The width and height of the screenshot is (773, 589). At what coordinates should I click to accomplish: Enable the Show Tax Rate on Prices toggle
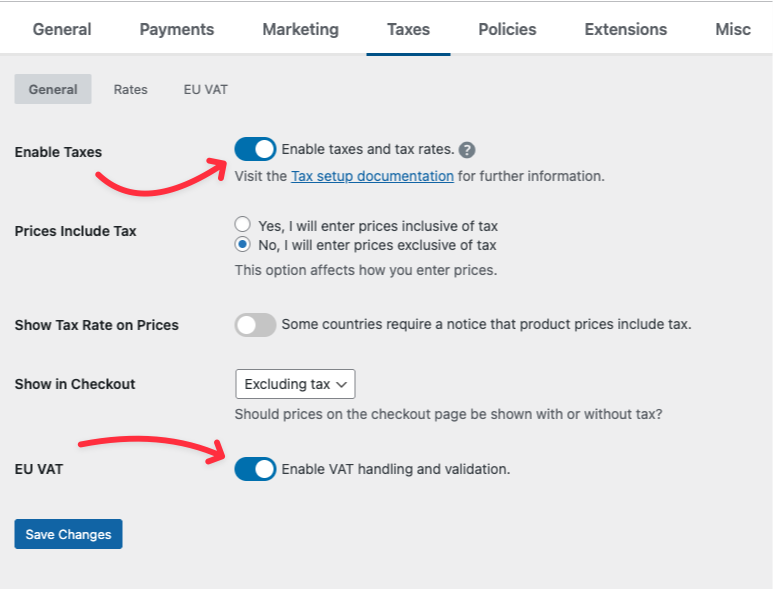255,324
